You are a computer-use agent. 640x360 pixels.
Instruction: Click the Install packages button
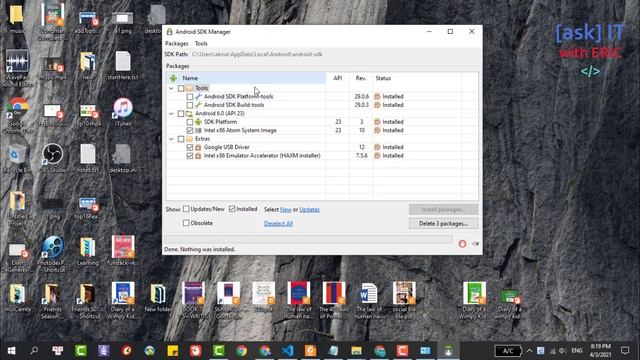click(x=443, y=209)
